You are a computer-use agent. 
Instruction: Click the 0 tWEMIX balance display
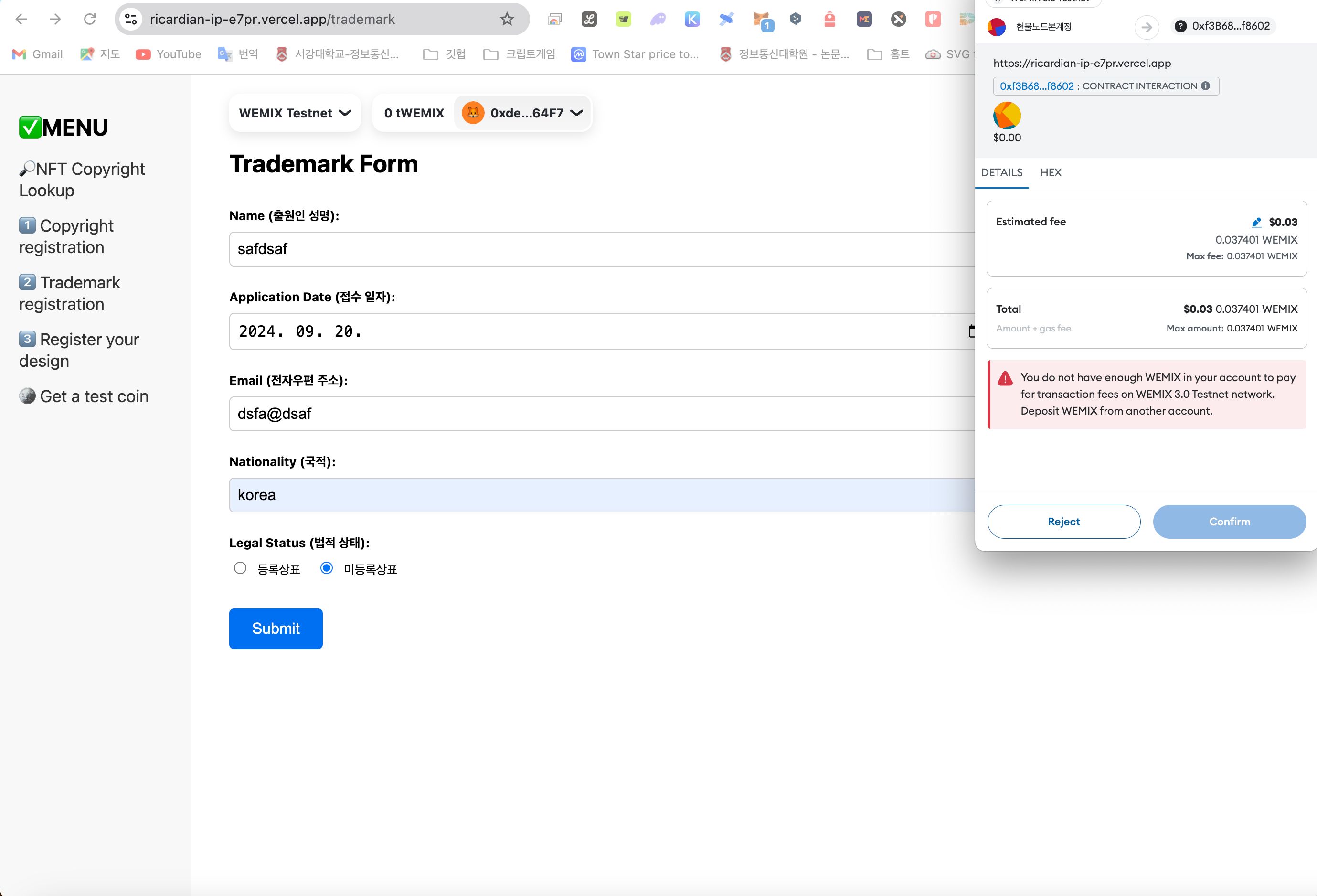(414, 113)
